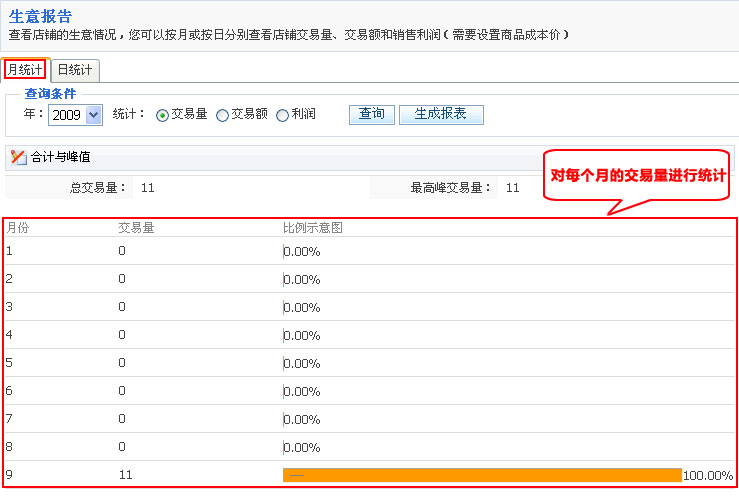This screenshot has height=503, width=739.
Task: Click the 总交易量 value 11
Action: pyautogui.click(x=148, y=188)
